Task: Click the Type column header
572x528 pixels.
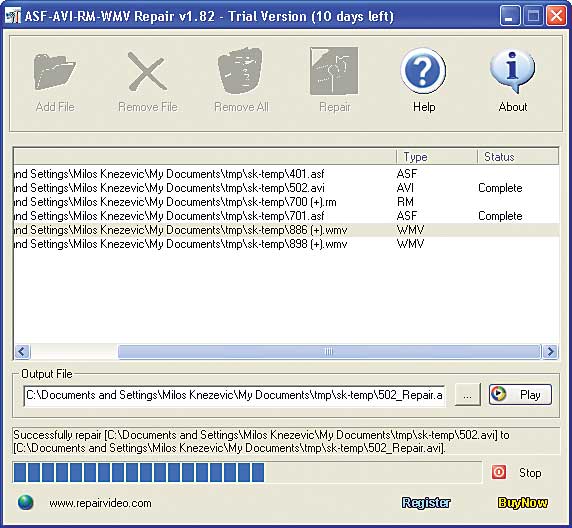Action: coord(436,157)
